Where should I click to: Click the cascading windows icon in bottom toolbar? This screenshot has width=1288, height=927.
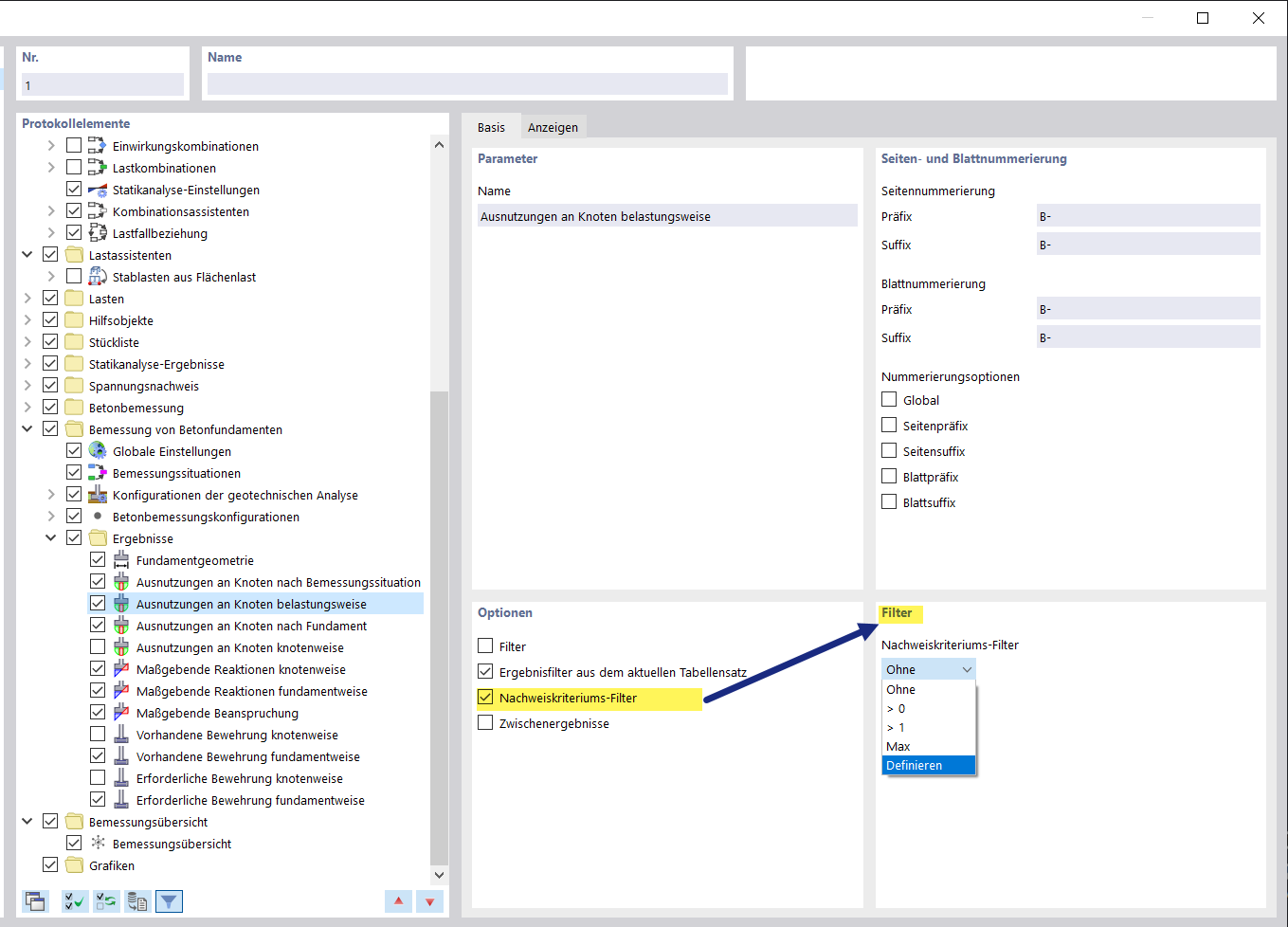click(x=35, y=901)
